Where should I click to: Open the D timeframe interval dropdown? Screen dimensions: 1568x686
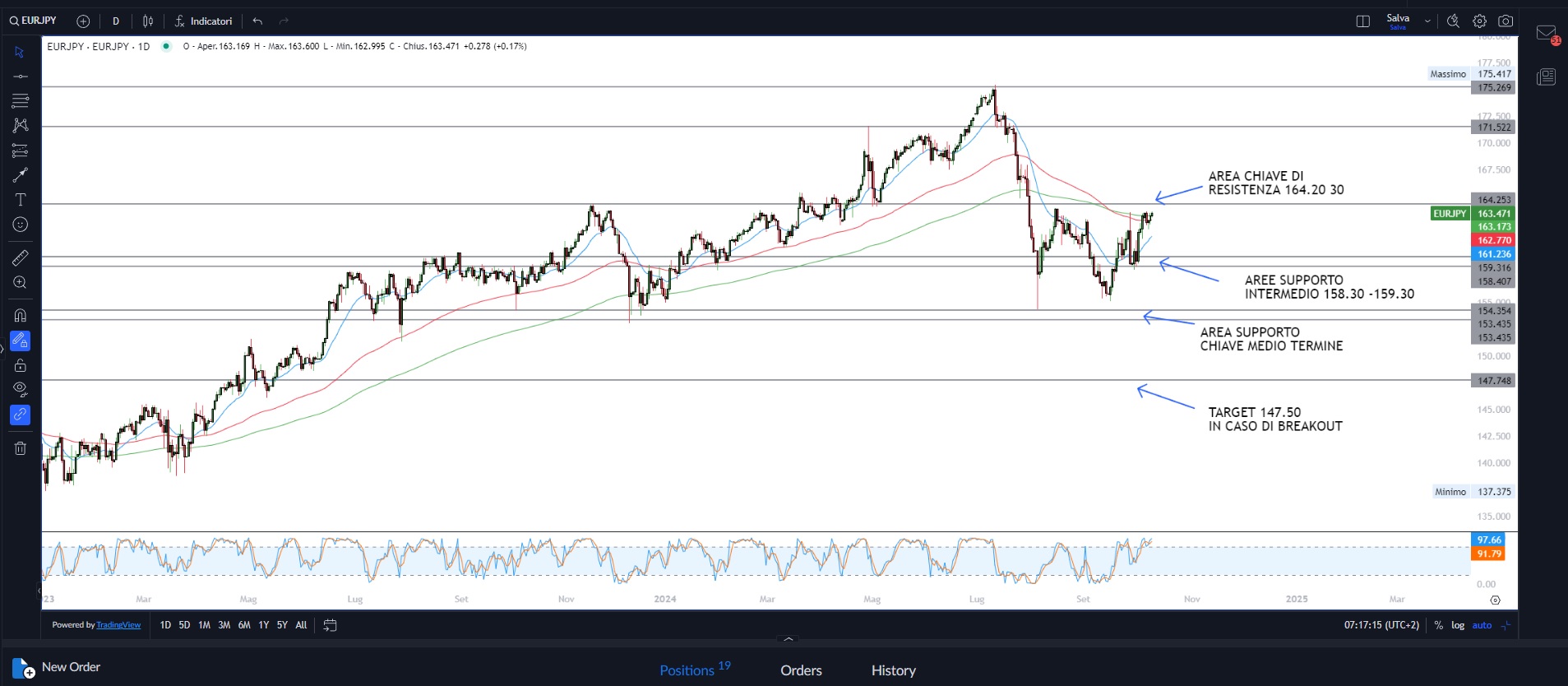pyautogui.click(x=116, y=21)
